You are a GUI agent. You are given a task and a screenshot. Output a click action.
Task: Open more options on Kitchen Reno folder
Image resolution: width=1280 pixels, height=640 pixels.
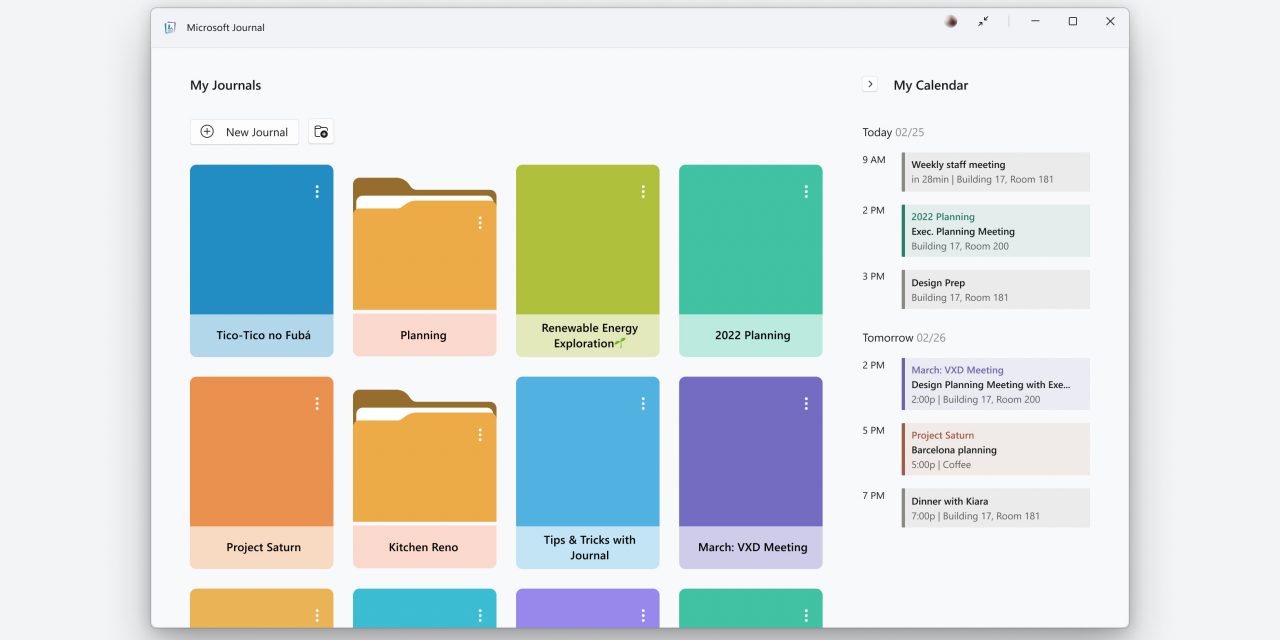click(480, 435)
